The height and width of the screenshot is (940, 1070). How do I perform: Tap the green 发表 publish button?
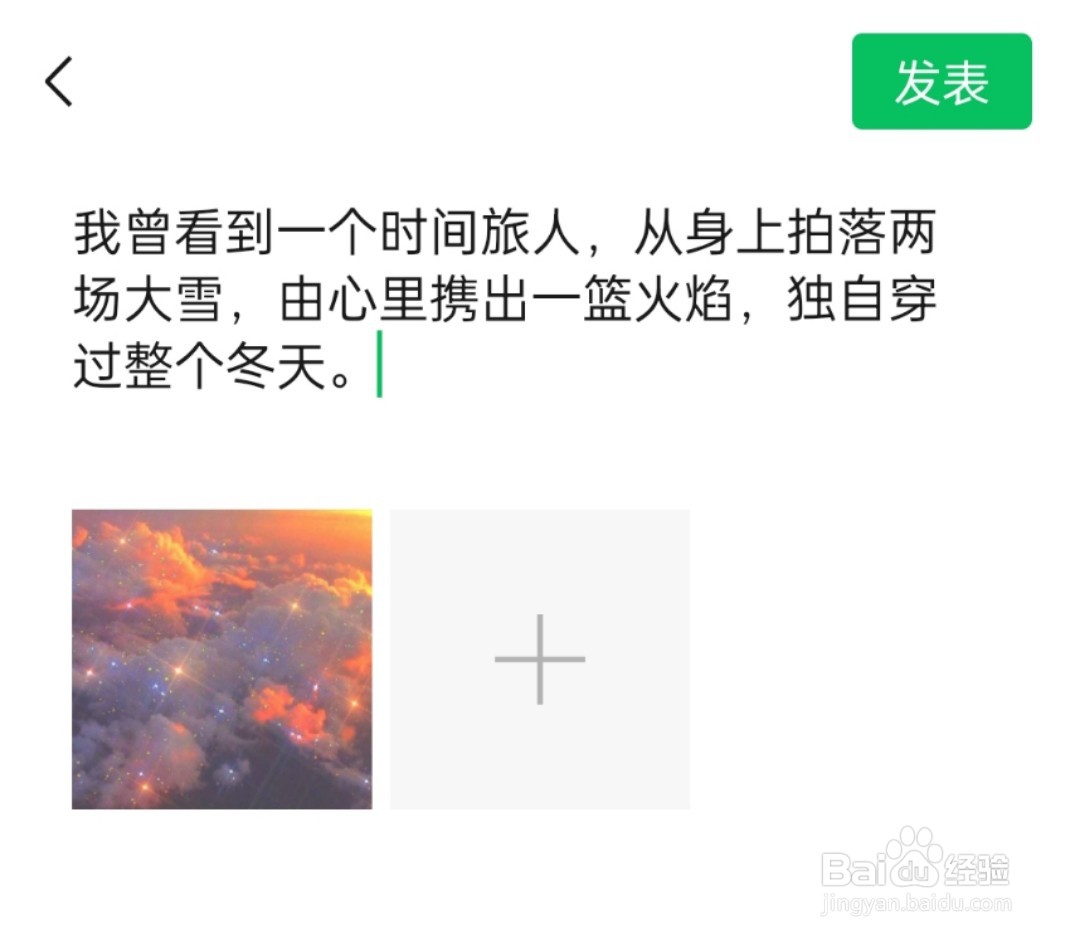(942, 81)
